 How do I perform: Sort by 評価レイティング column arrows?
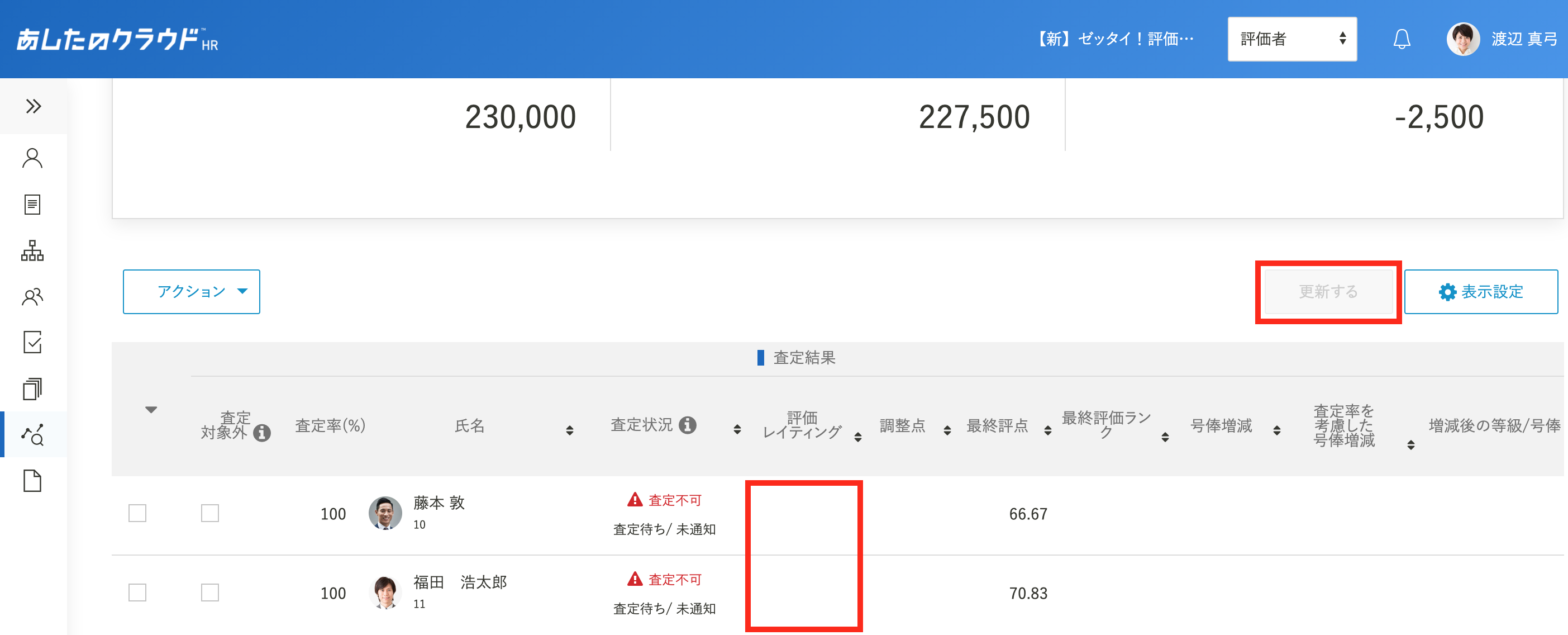point(857,437)
